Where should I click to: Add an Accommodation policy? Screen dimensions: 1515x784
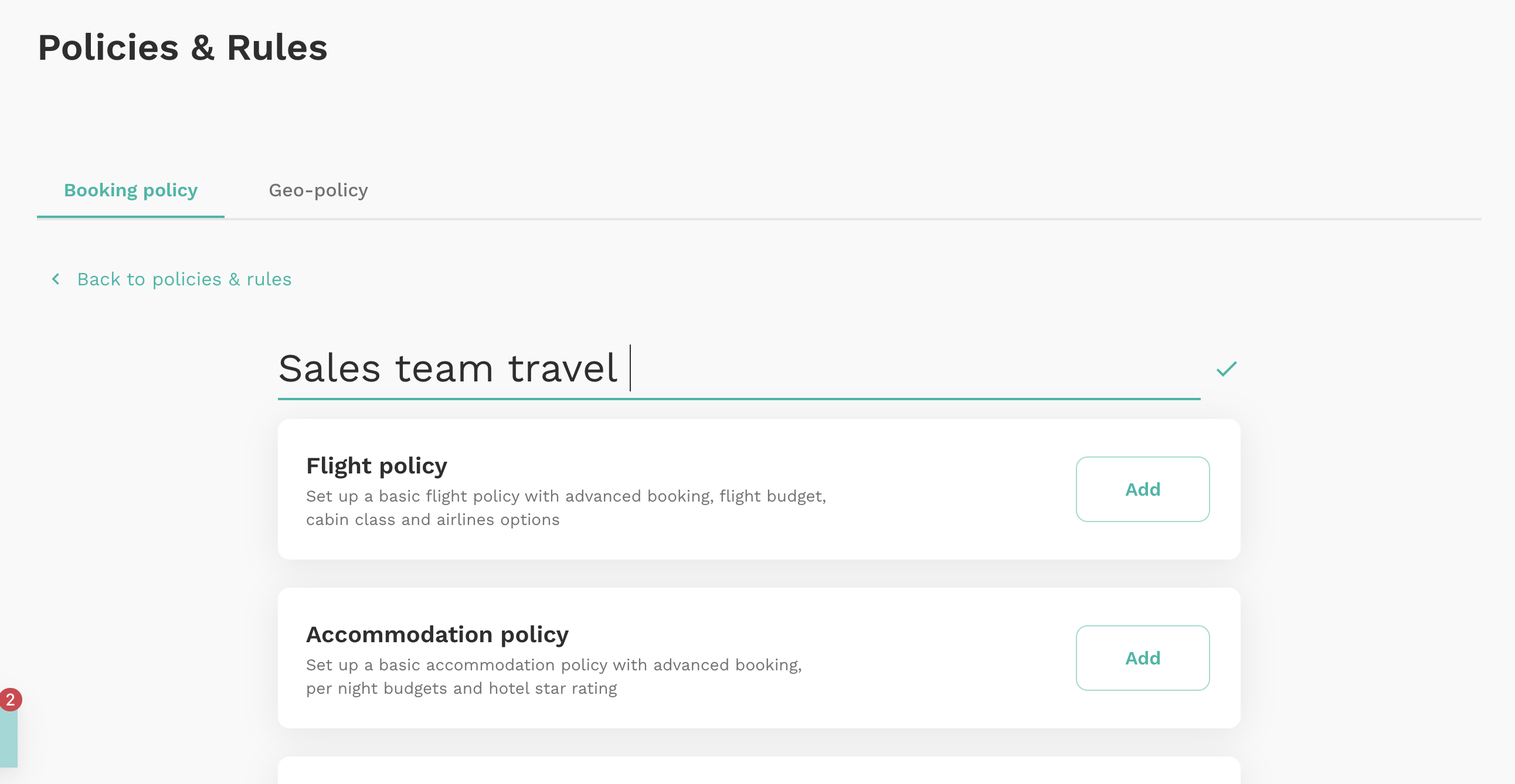[x=1142, y=658]
